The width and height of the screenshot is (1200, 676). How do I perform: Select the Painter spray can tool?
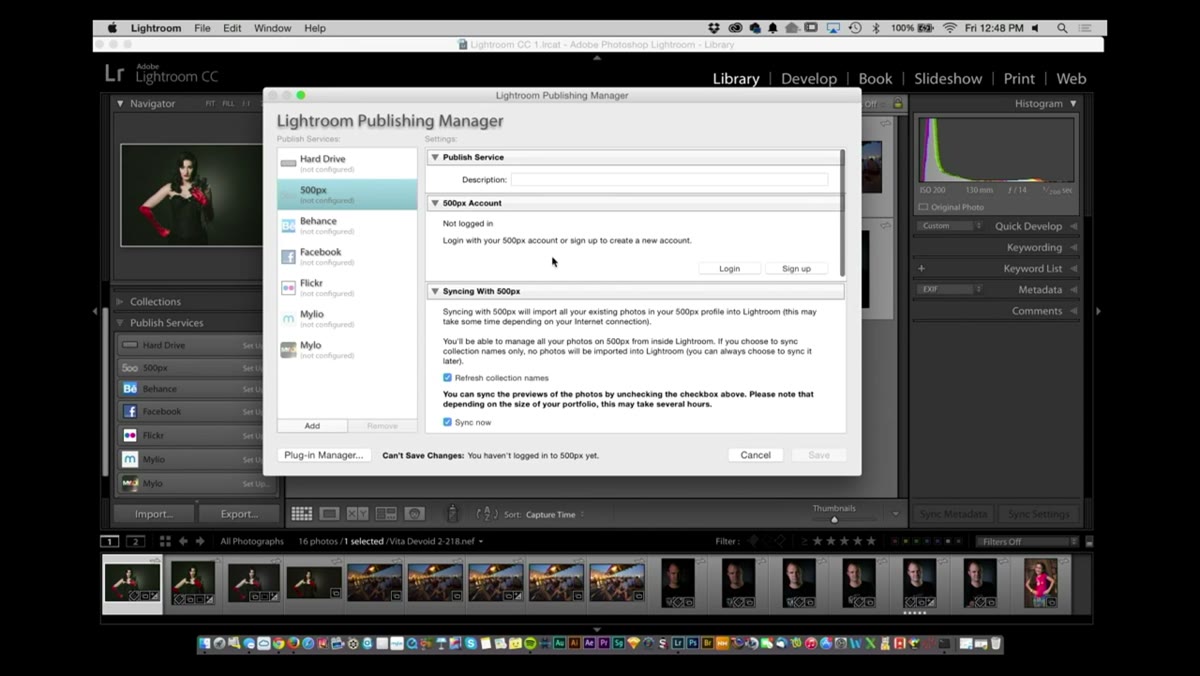pyautogui.click(x=452, y=513)
